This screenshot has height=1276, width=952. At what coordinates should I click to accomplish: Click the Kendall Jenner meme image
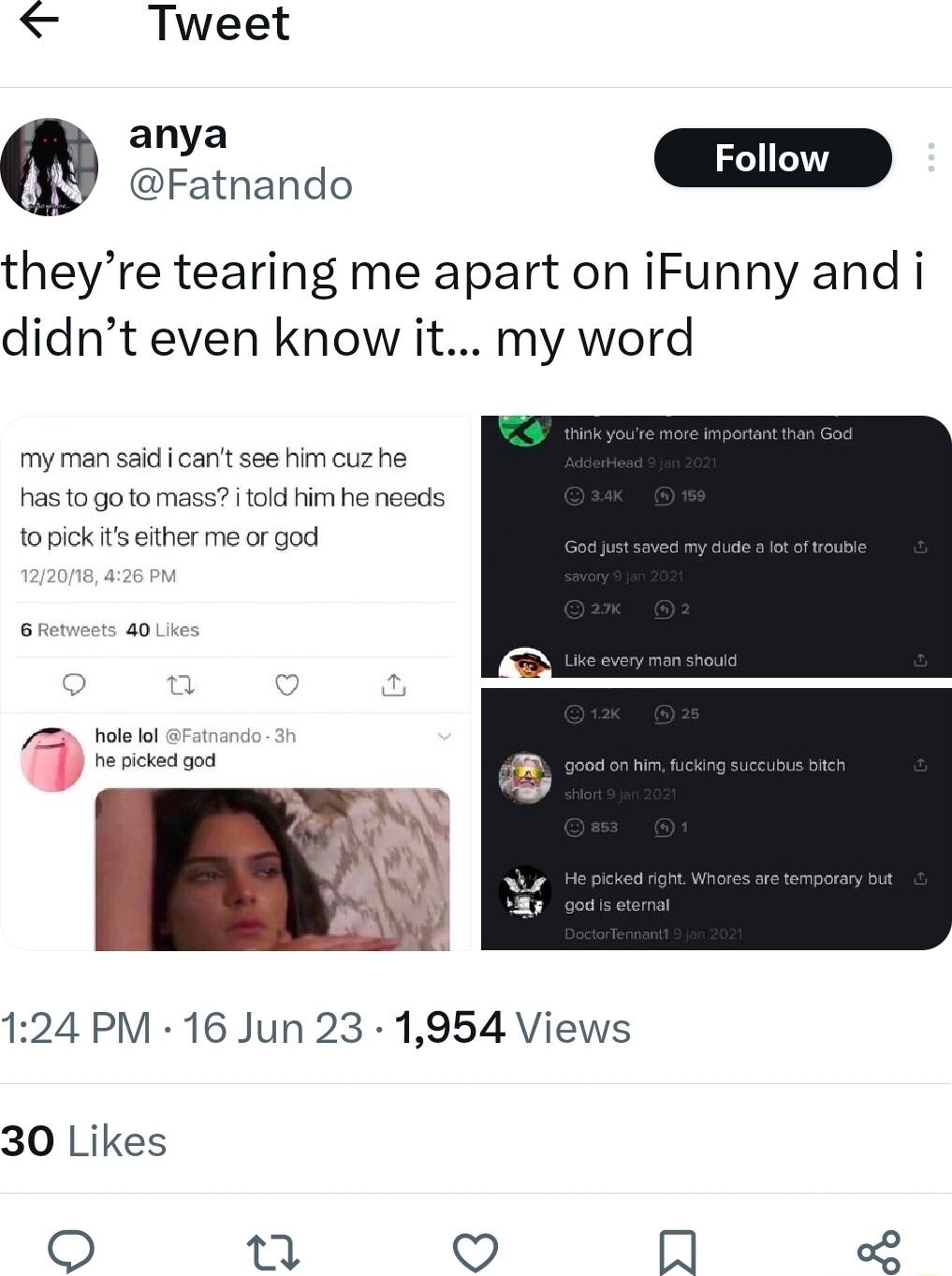[x=271, y=866]
